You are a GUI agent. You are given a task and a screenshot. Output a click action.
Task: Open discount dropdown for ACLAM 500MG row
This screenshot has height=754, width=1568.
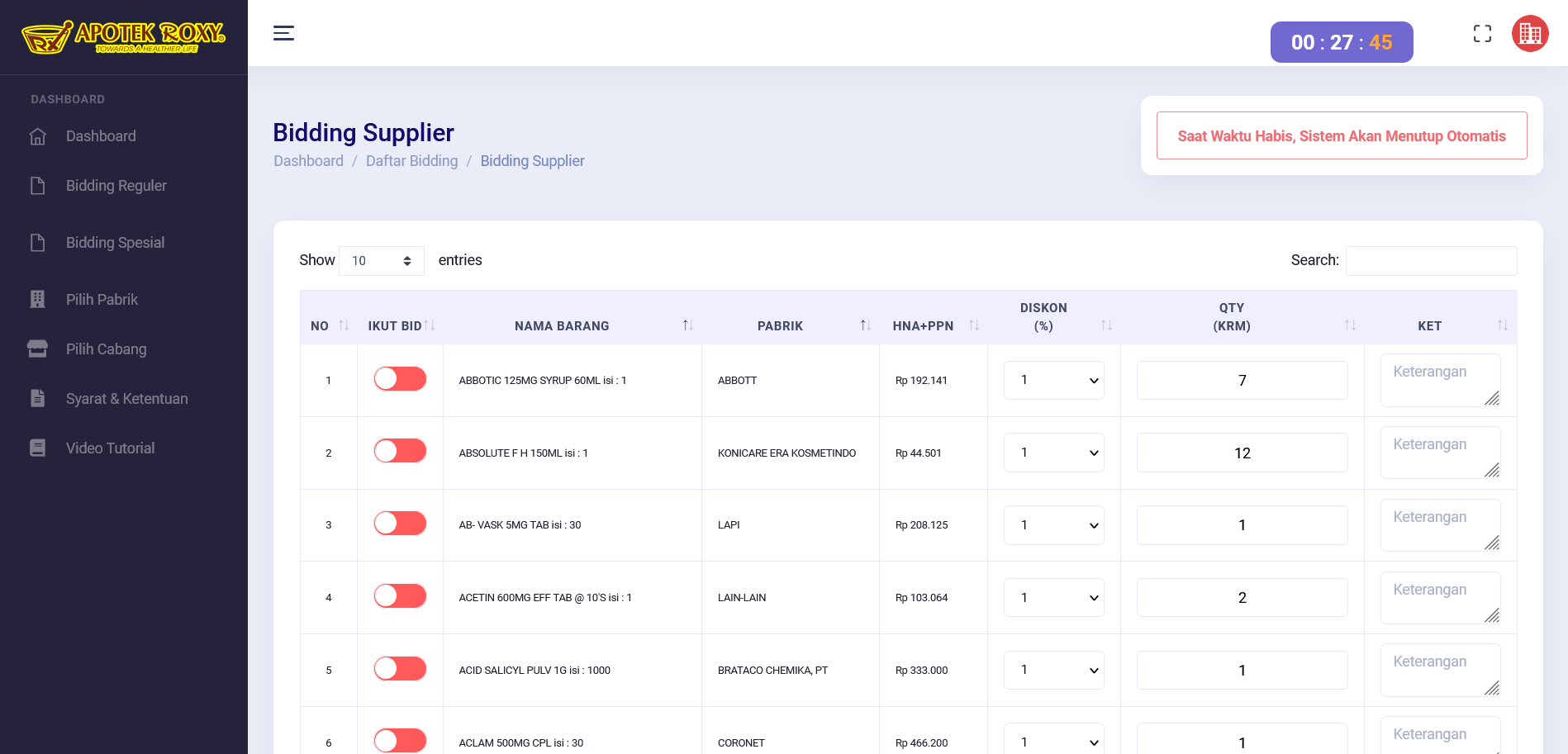[1054, 739]
